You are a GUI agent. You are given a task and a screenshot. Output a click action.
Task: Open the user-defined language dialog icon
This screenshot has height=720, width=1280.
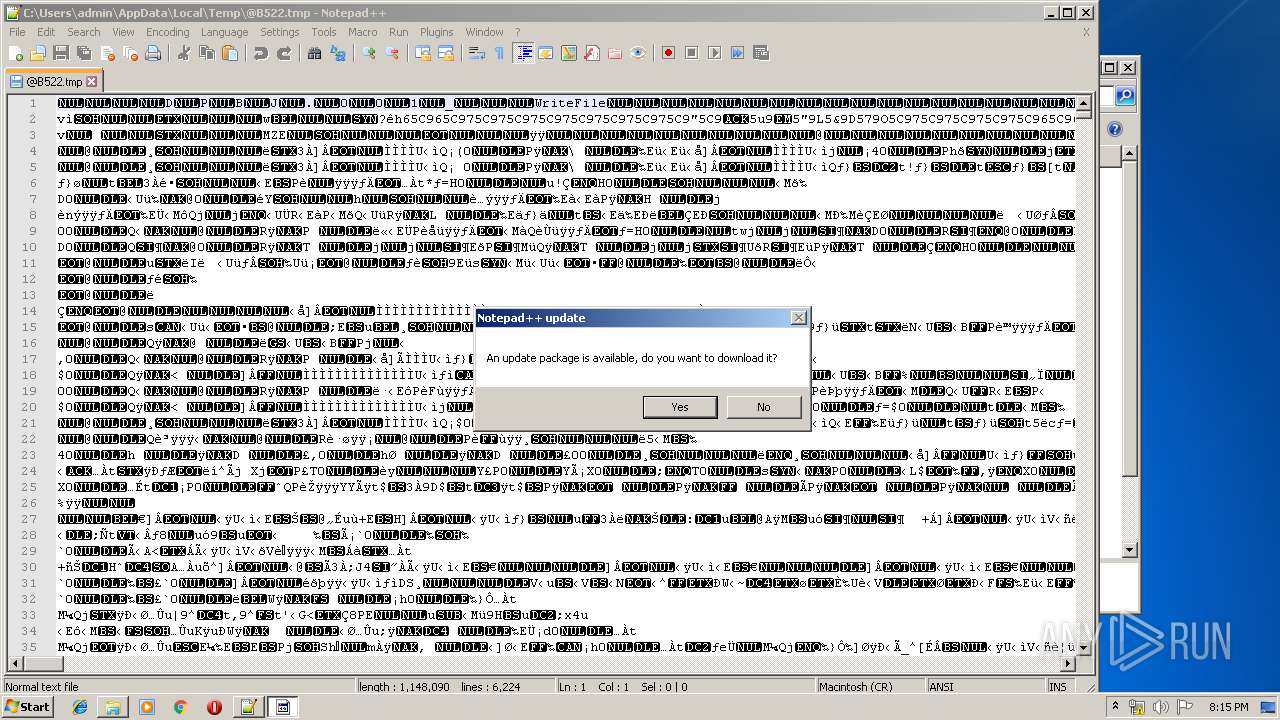coord(545,53)
